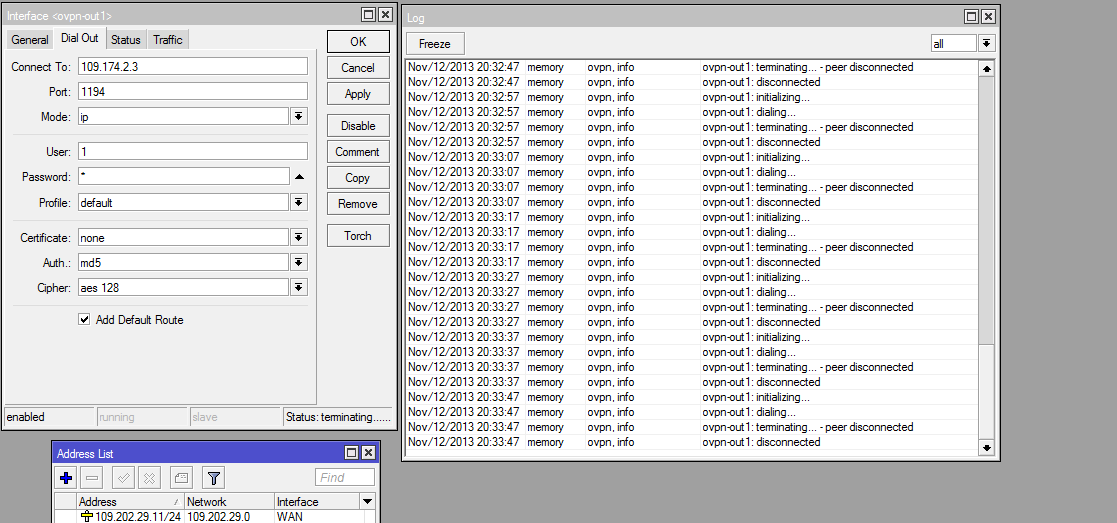Click the Log scrollbar down arrow
Viewport: 1117px width, 523px height.
987,447
